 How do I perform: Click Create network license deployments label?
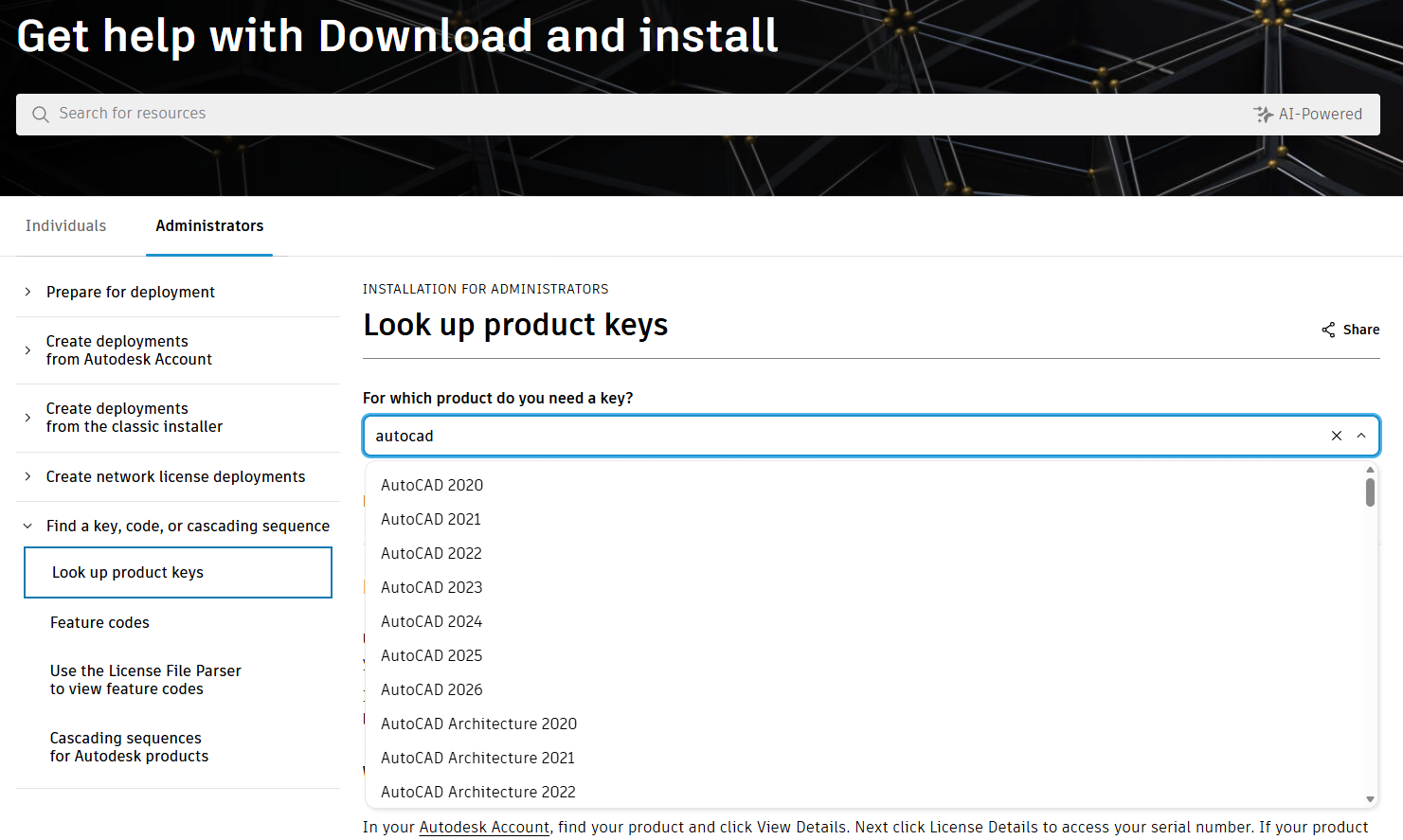click(x=175, y=476)
